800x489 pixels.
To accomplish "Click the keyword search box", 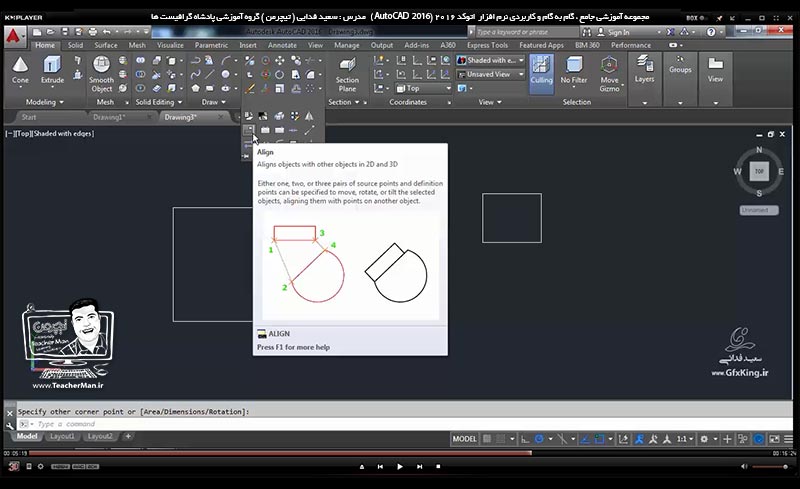I will [527, 32].
